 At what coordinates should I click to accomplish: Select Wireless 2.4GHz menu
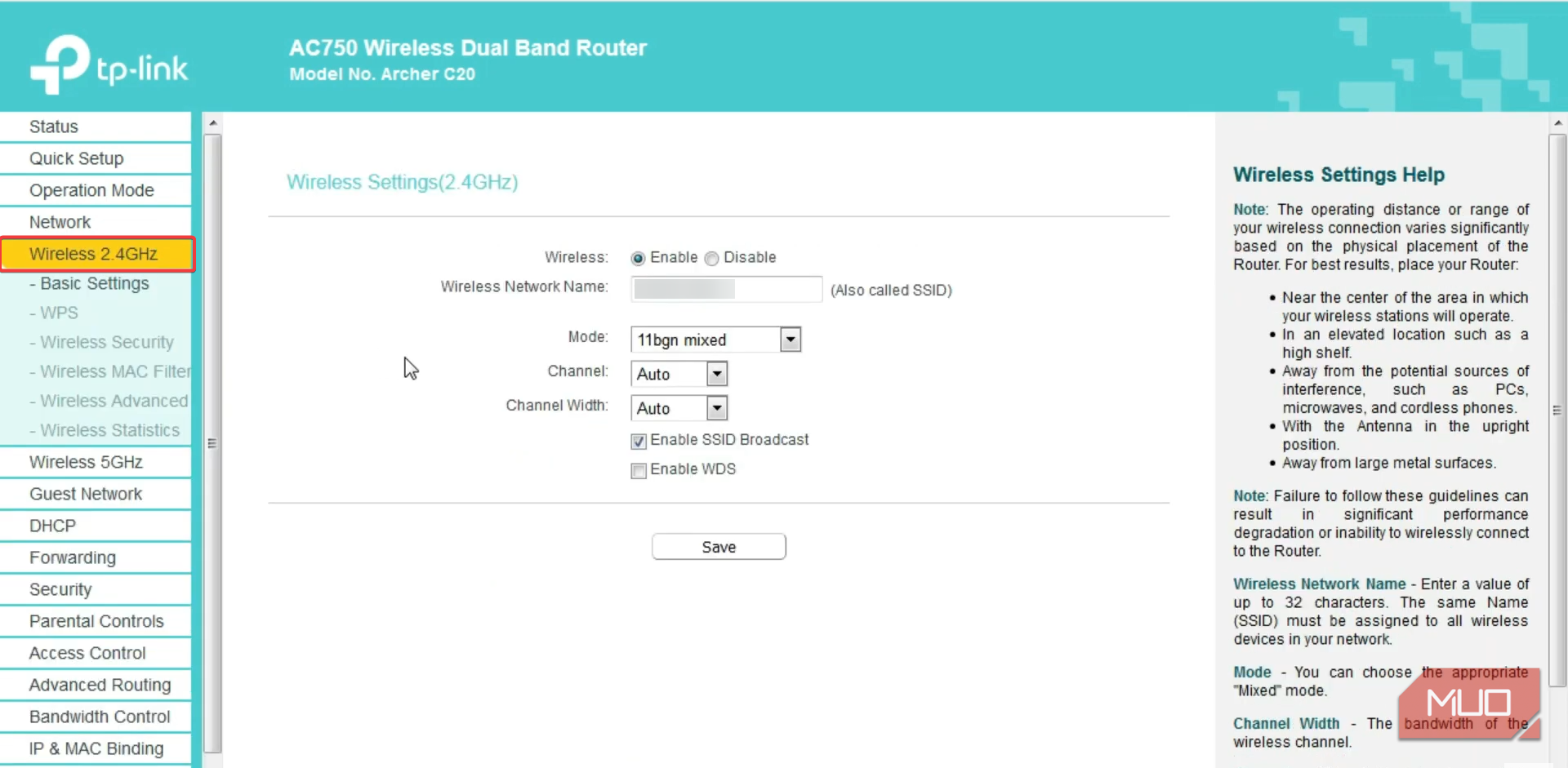pyautogui.click(x=97, y=254)
